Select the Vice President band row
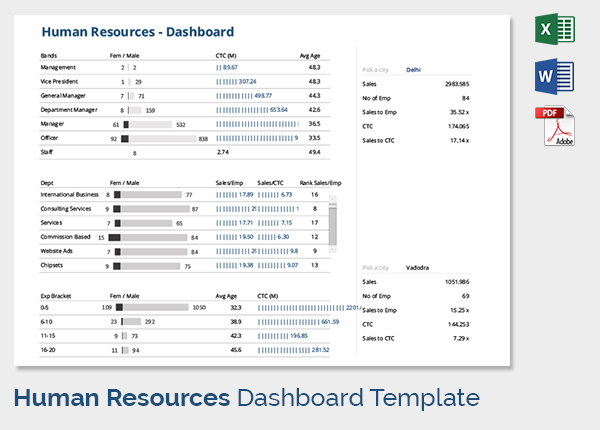This screenshot has width=600, height=430. pos(60,81)
